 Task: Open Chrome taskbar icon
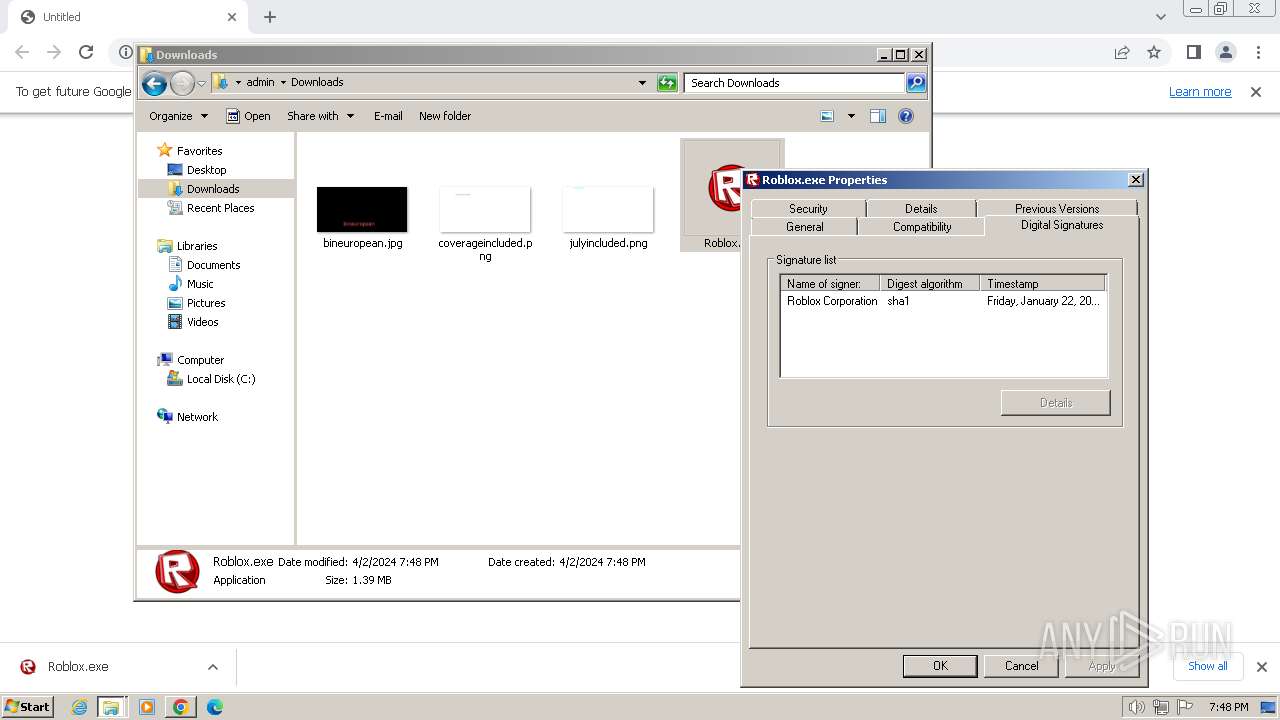pyautogui.click(x=180, y=707)
